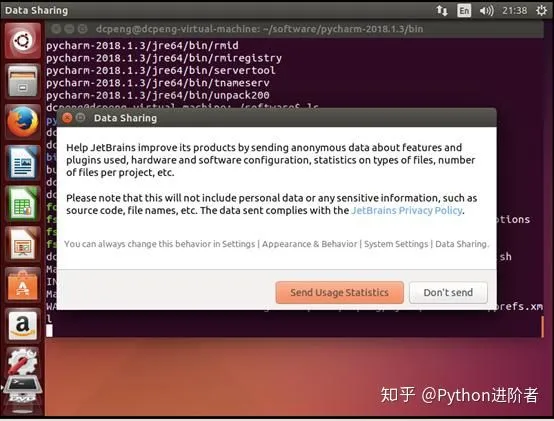Open the session power gear menu
The width and height of the screenshot is (554, 421).
point(541,11)
